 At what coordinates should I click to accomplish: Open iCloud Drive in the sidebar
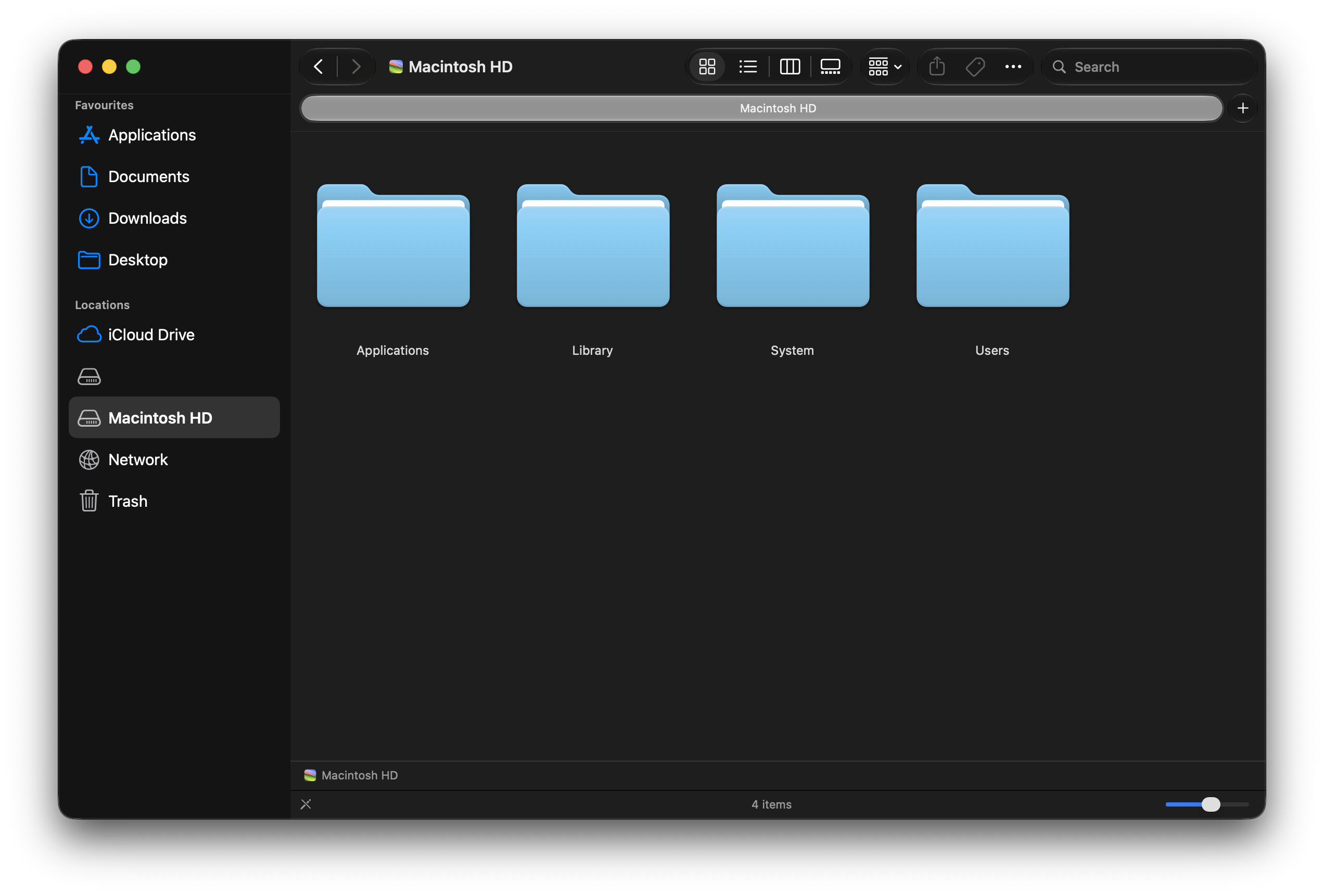pos(174,335)
